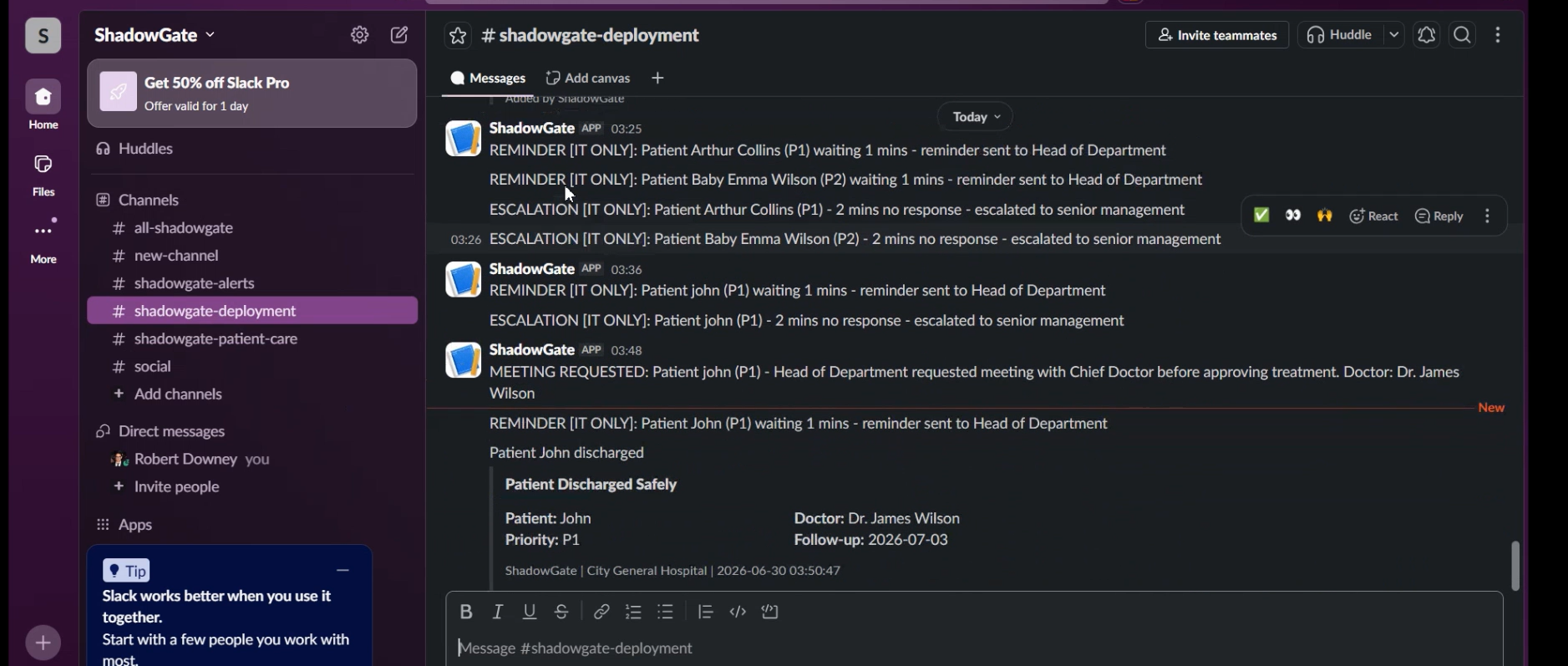Click the ShadowGate app avatar at 03:25
1568x666 pixels.
[463, 139]
